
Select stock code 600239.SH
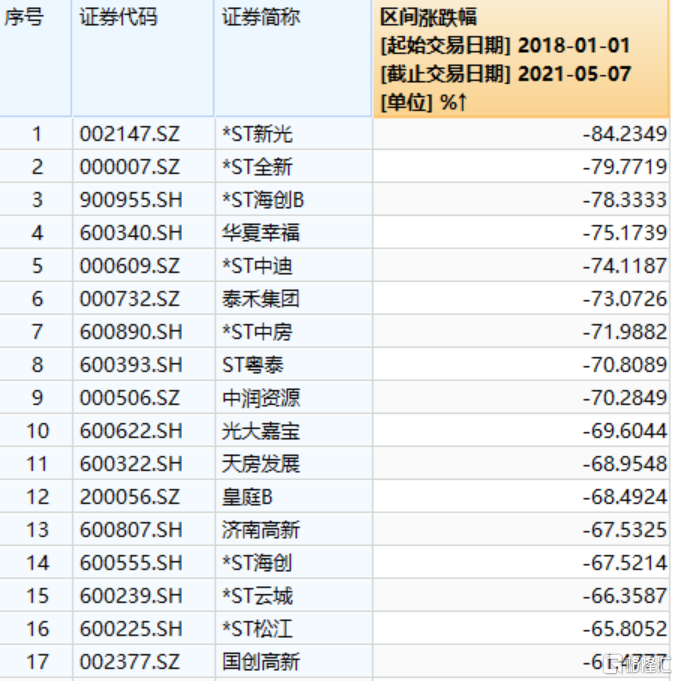pos(131,596)
